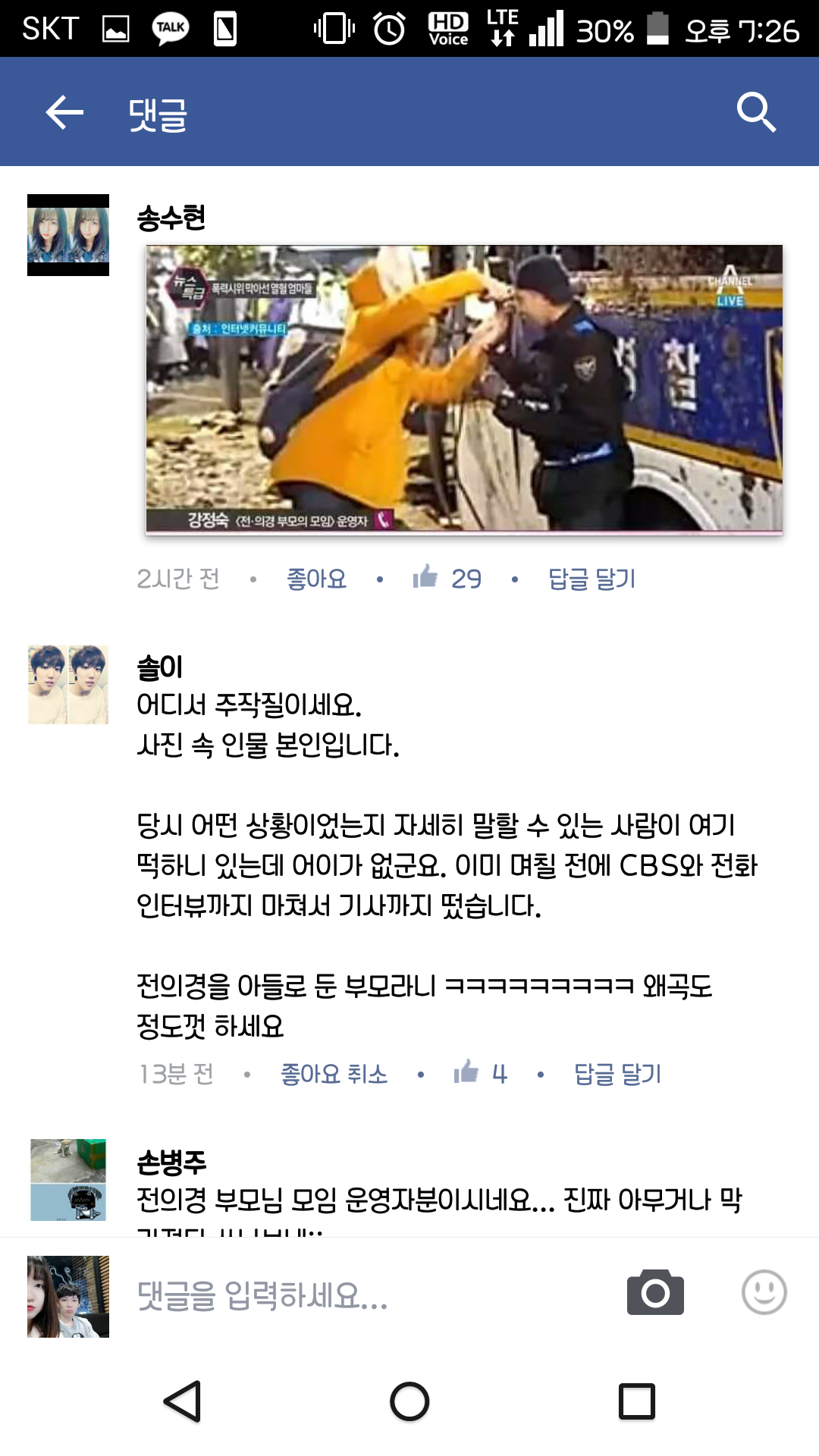This screenshot has height=1456, width=819.
Task: Tap thumbs-up count 4 on 솔이's comment
Action: tap(480, 1073)
